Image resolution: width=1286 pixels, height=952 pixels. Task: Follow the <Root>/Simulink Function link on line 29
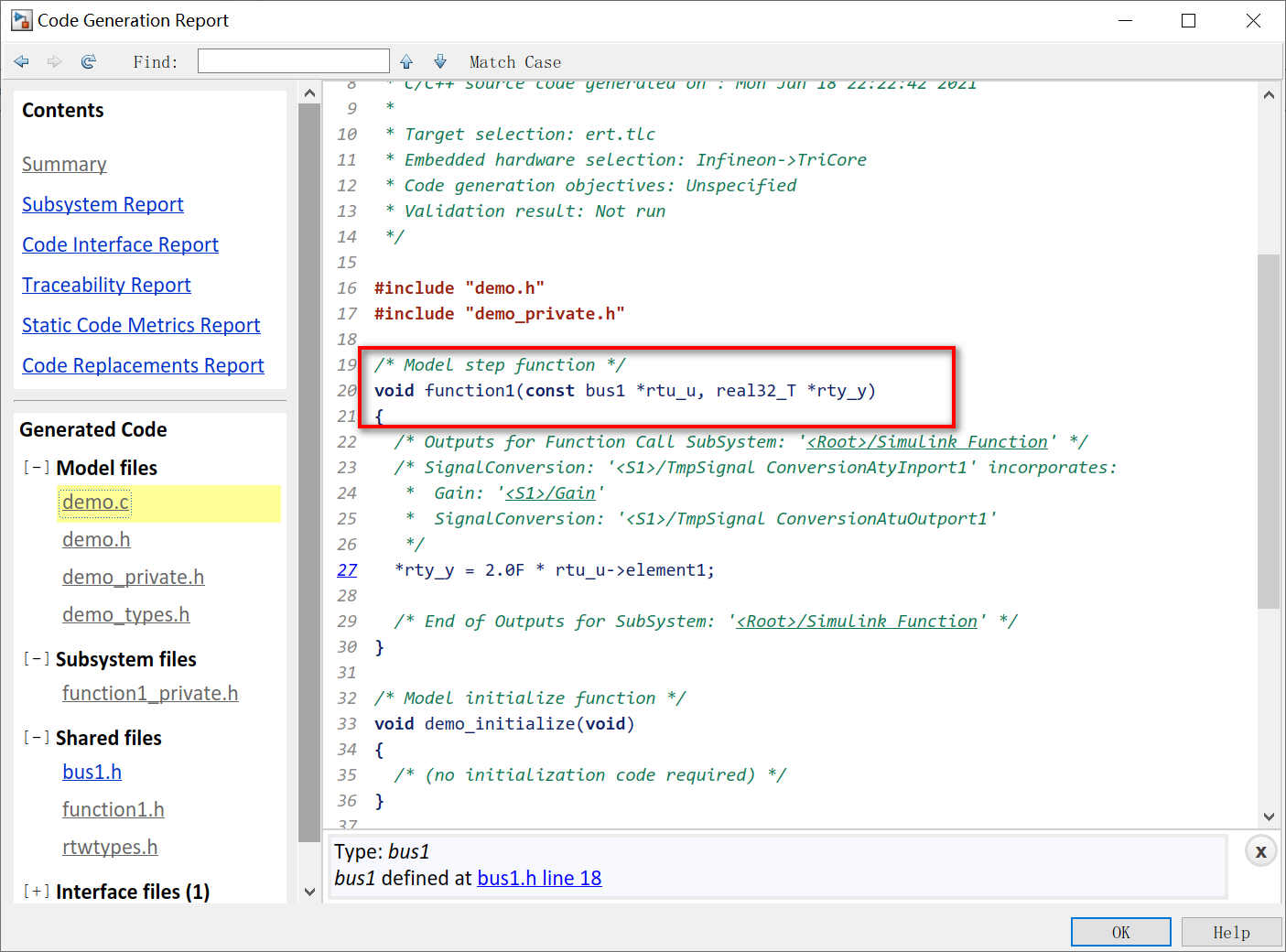(x=857, y=622)
